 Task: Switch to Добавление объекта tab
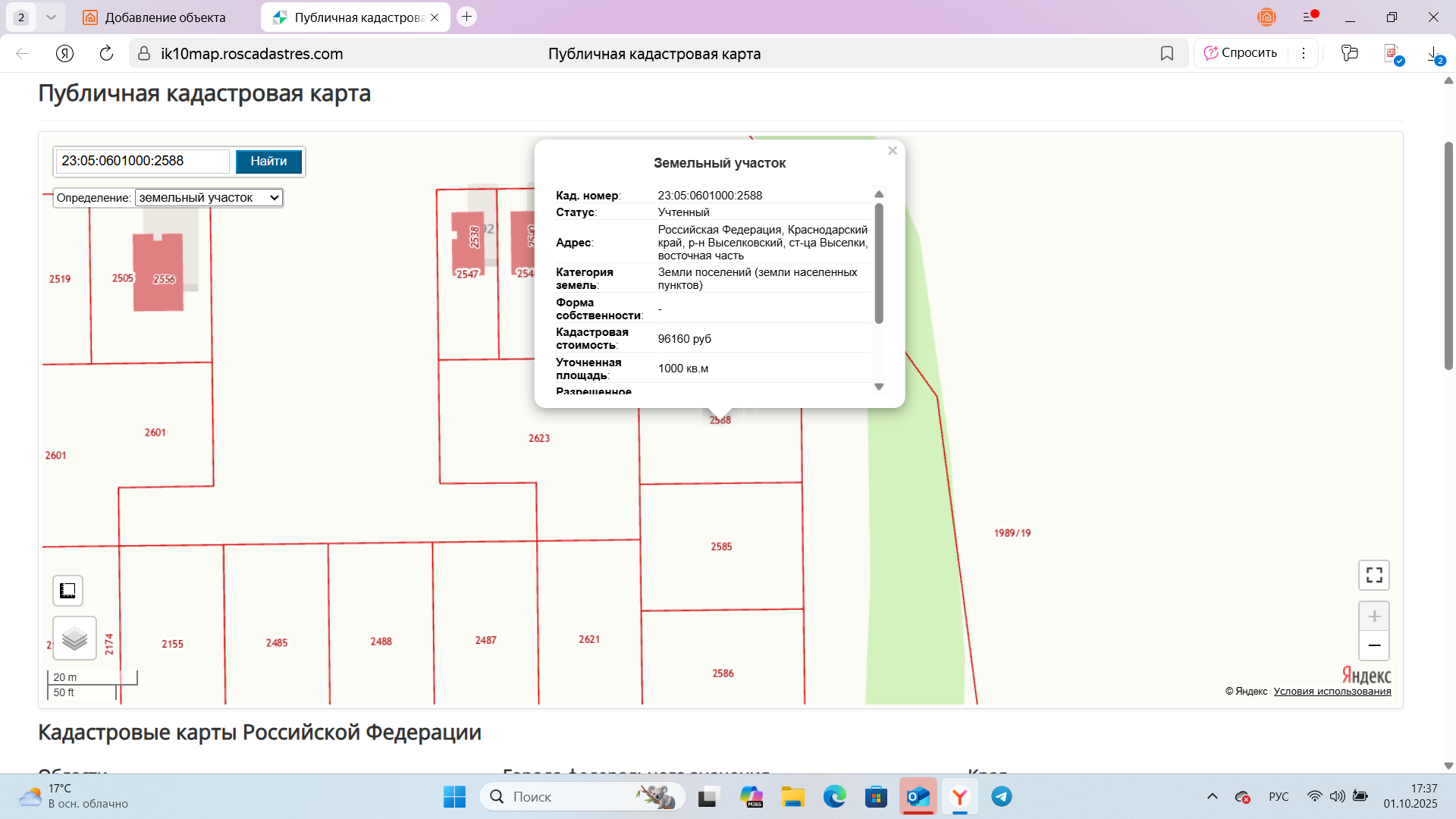tap(165, 17)
